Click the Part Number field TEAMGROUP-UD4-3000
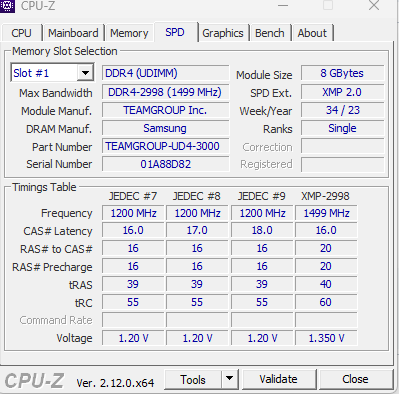The image size is (399, 394). pos(165,146)
